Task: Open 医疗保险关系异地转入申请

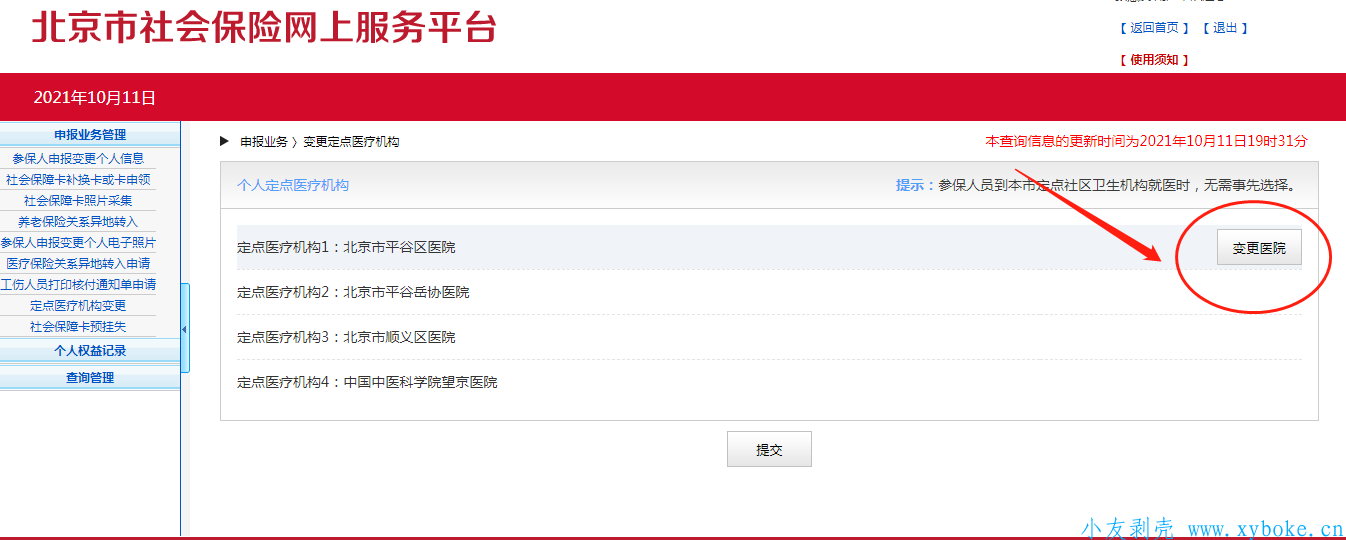Action: (x=78, y=264)
